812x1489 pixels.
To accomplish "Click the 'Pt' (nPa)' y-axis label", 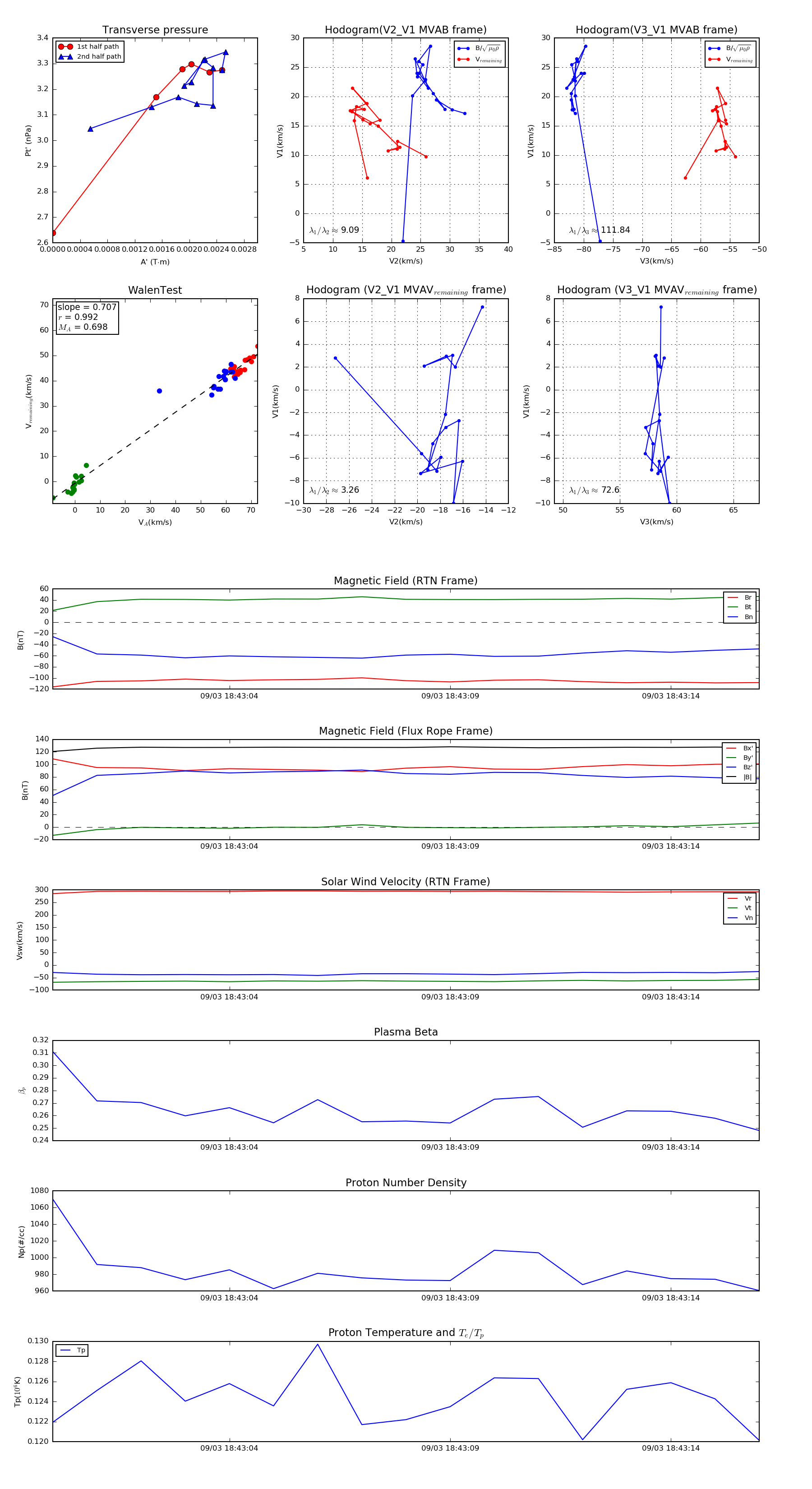I will click(28, 140).
